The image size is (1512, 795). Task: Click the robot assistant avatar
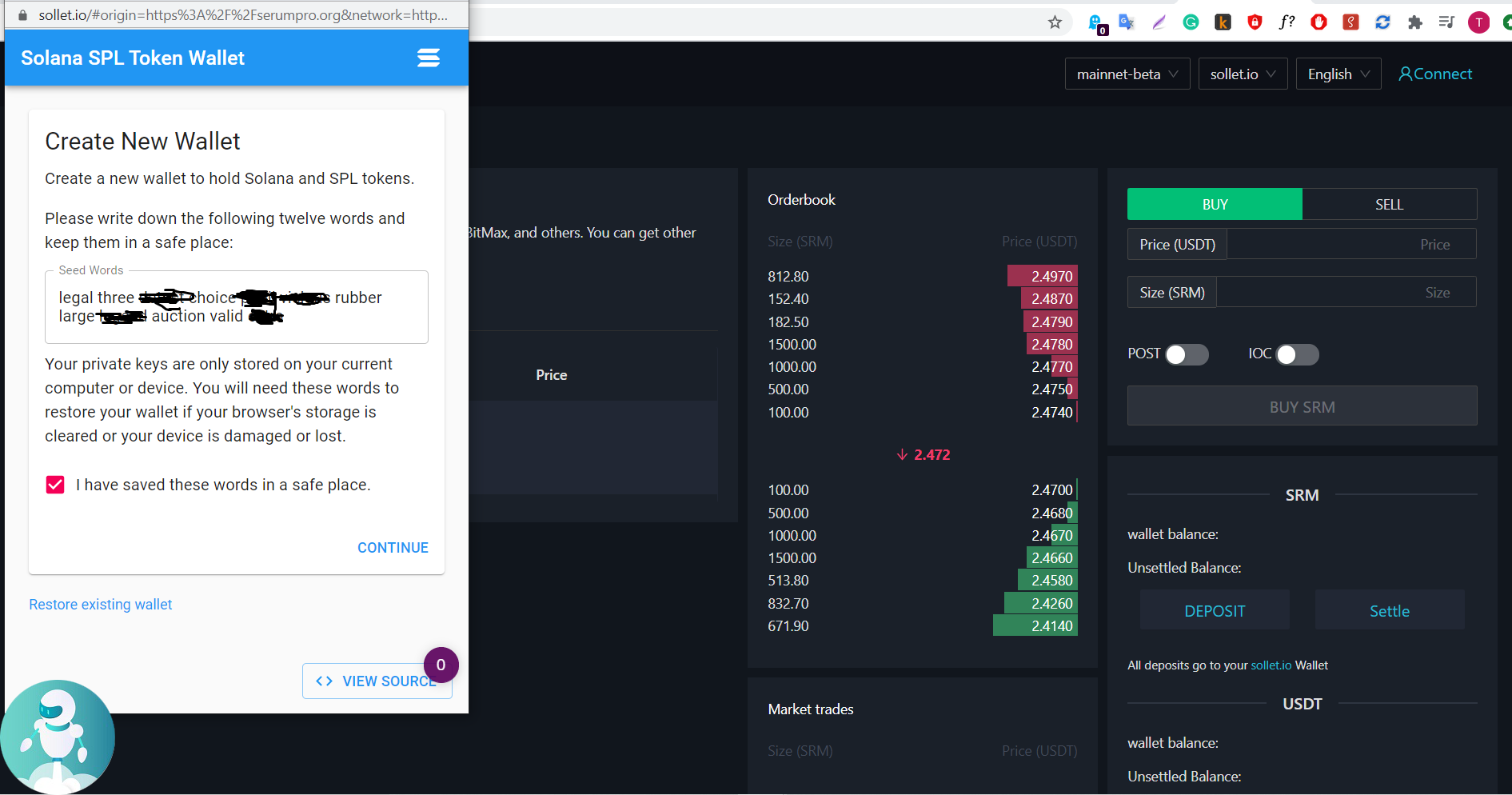(58, 737)
